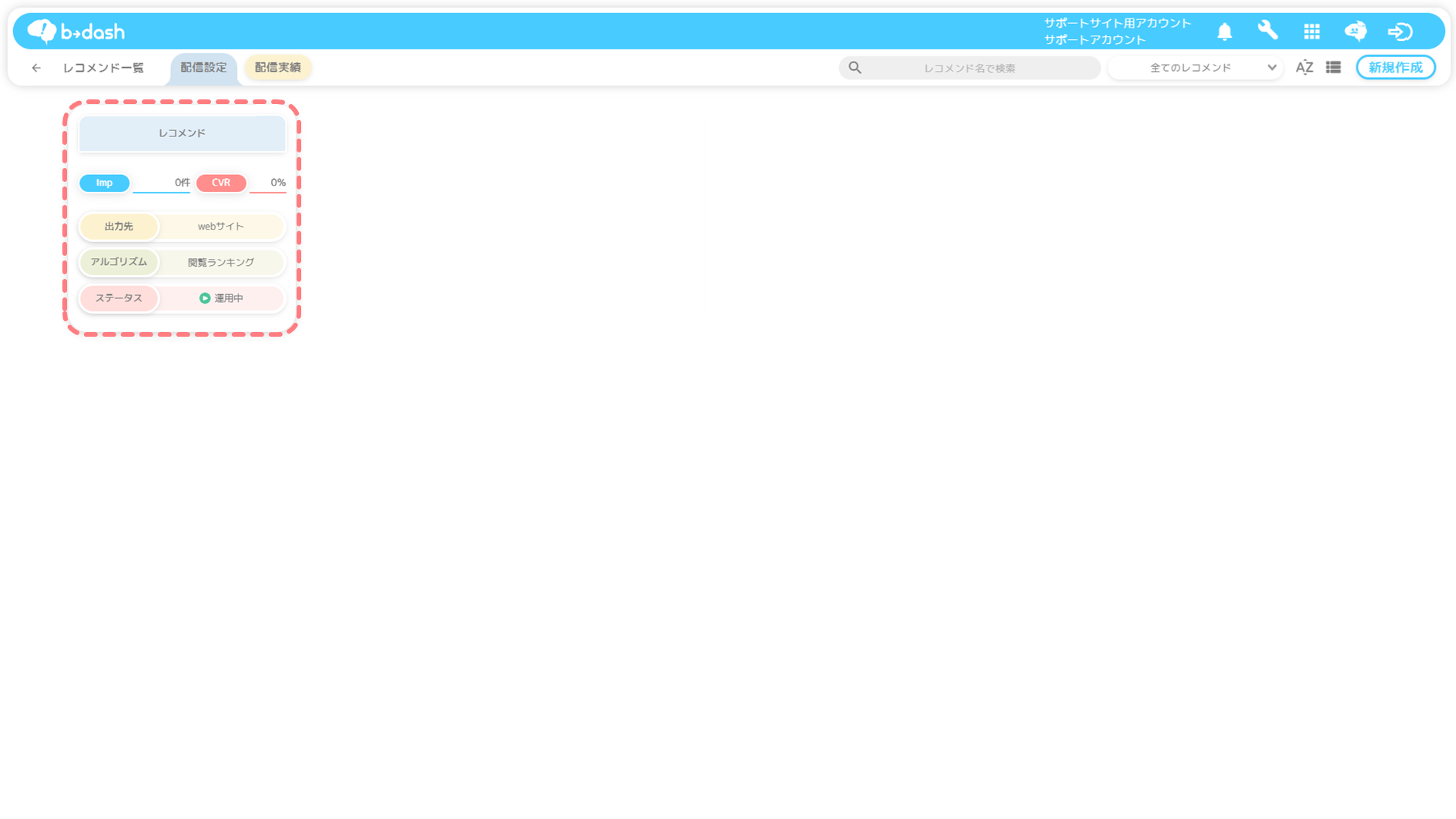1456x819 pixels.
Task: Sort recommendations with the AZ icon
Action: click(x=1304, y=68)
